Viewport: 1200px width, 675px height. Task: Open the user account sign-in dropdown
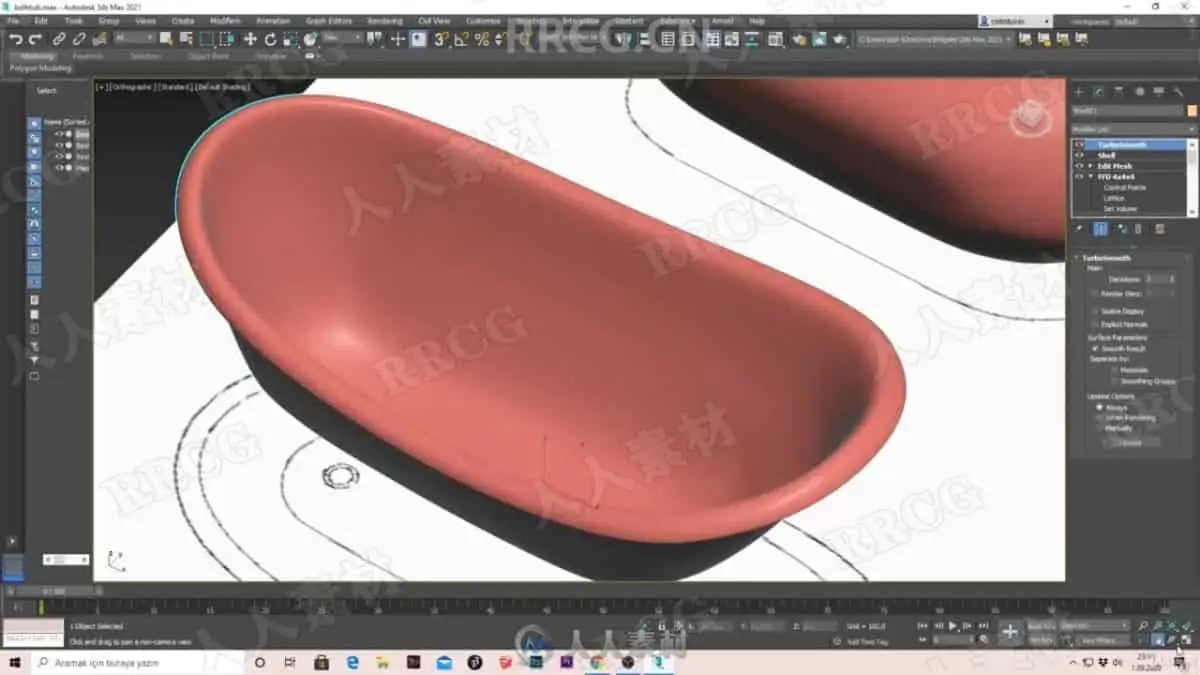1015,21
